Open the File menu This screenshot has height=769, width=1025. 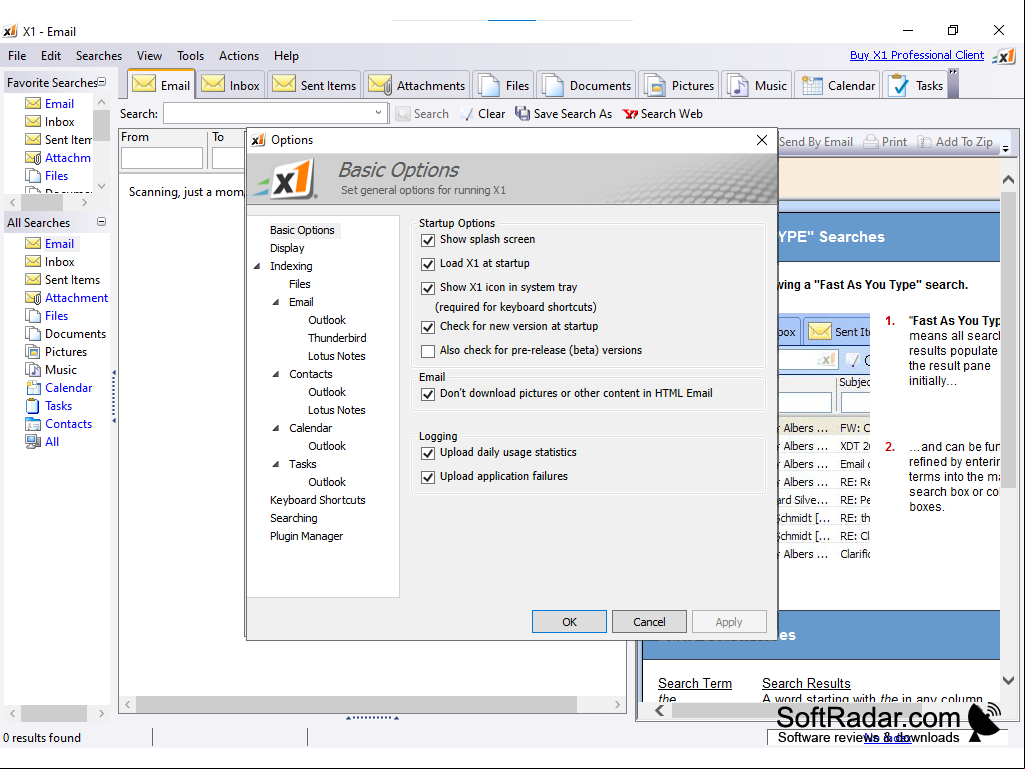click(17, 56)
